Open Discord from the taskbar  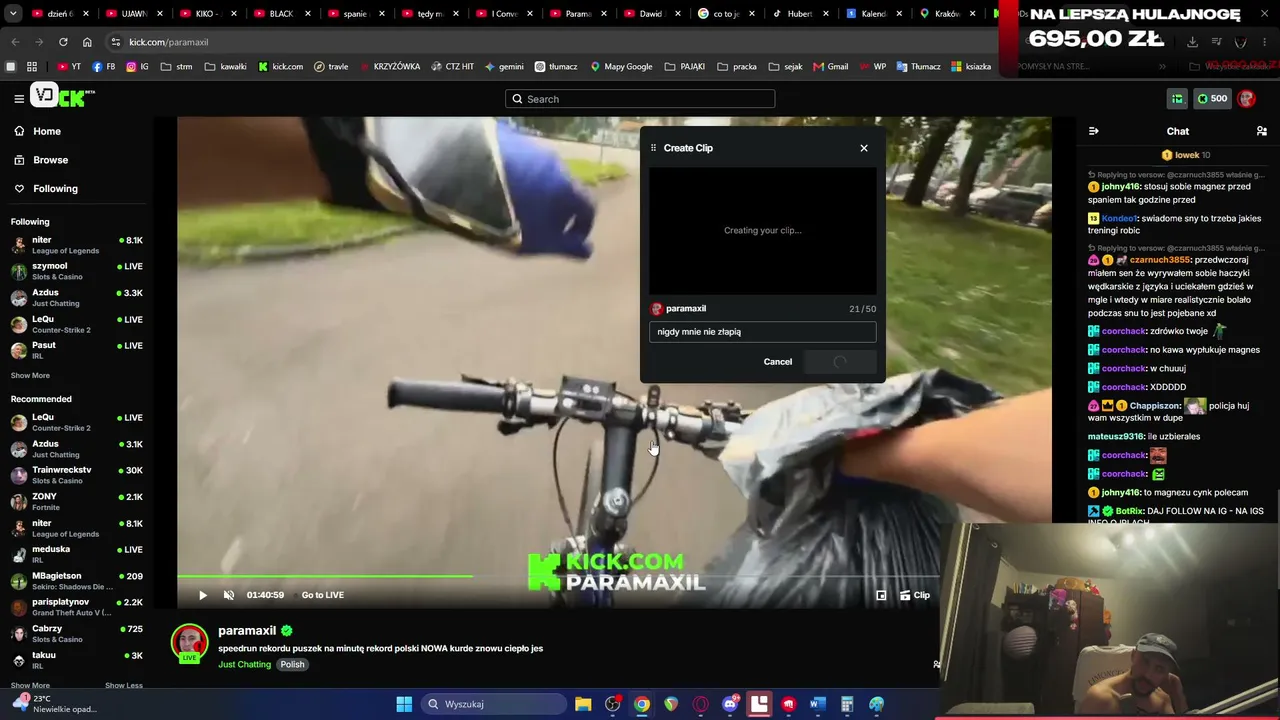coord(730,704)
